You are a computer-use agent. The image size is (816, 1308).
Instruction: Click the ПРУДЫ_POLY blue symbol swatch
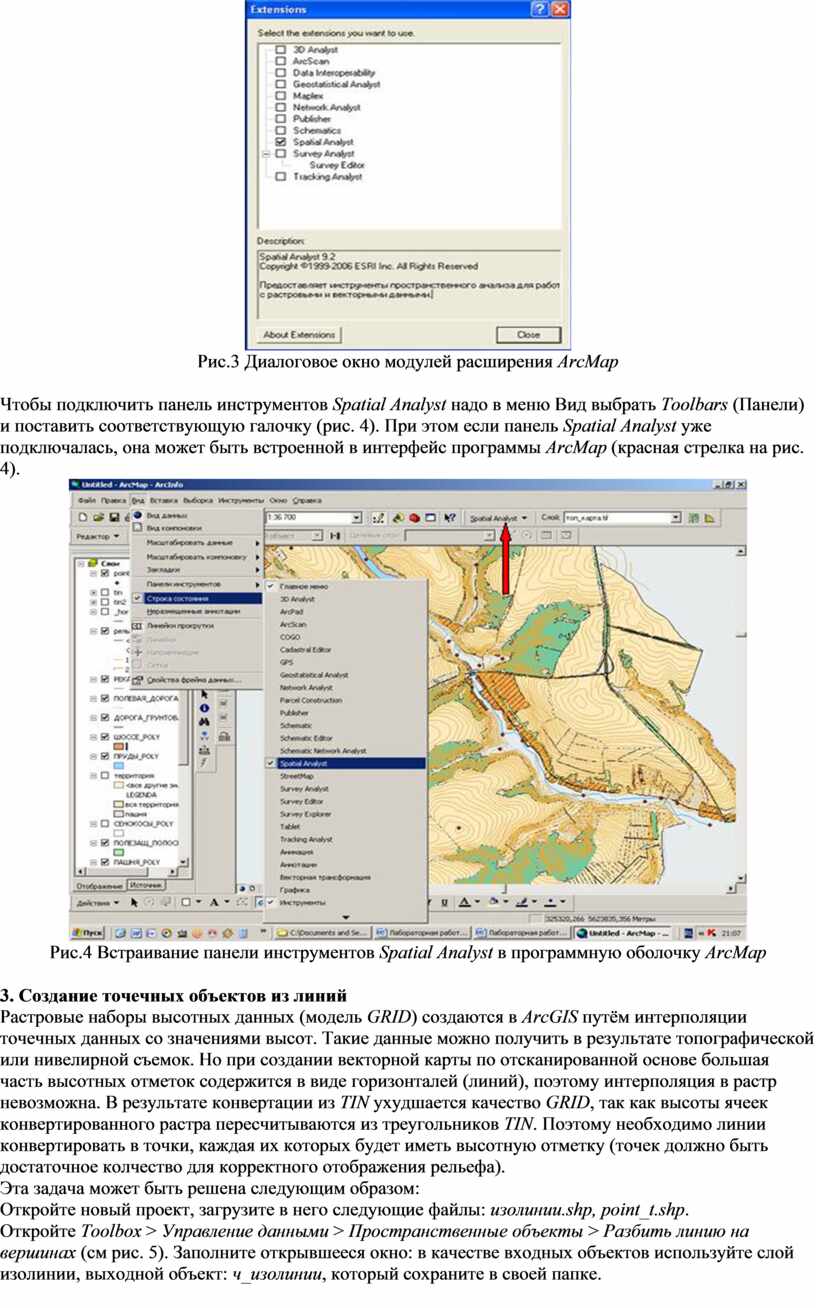pos(119,765)
